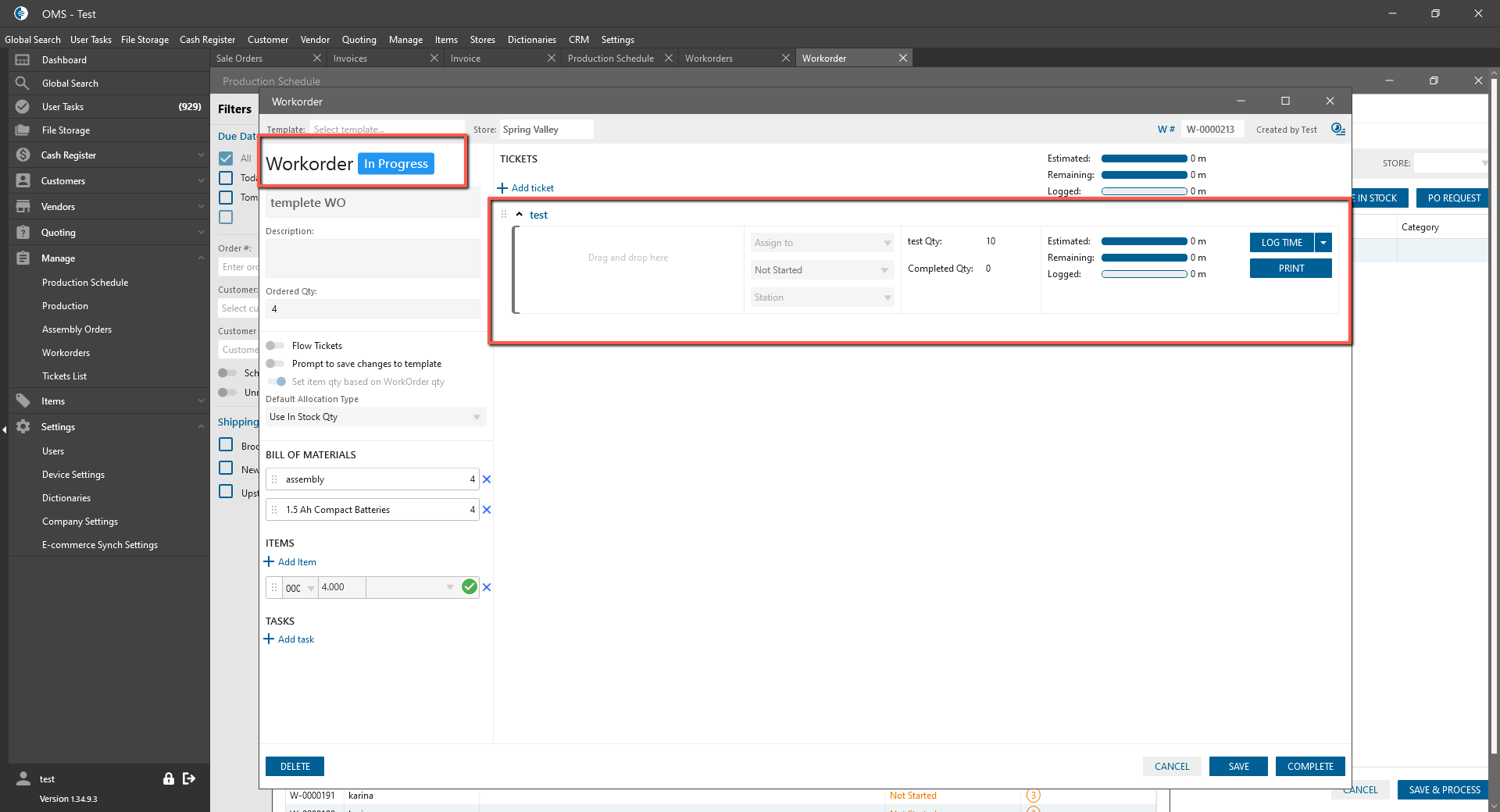Remove the assembly bill of materials row
This screenshot has width=1500, height=812.
click(487, 479)
